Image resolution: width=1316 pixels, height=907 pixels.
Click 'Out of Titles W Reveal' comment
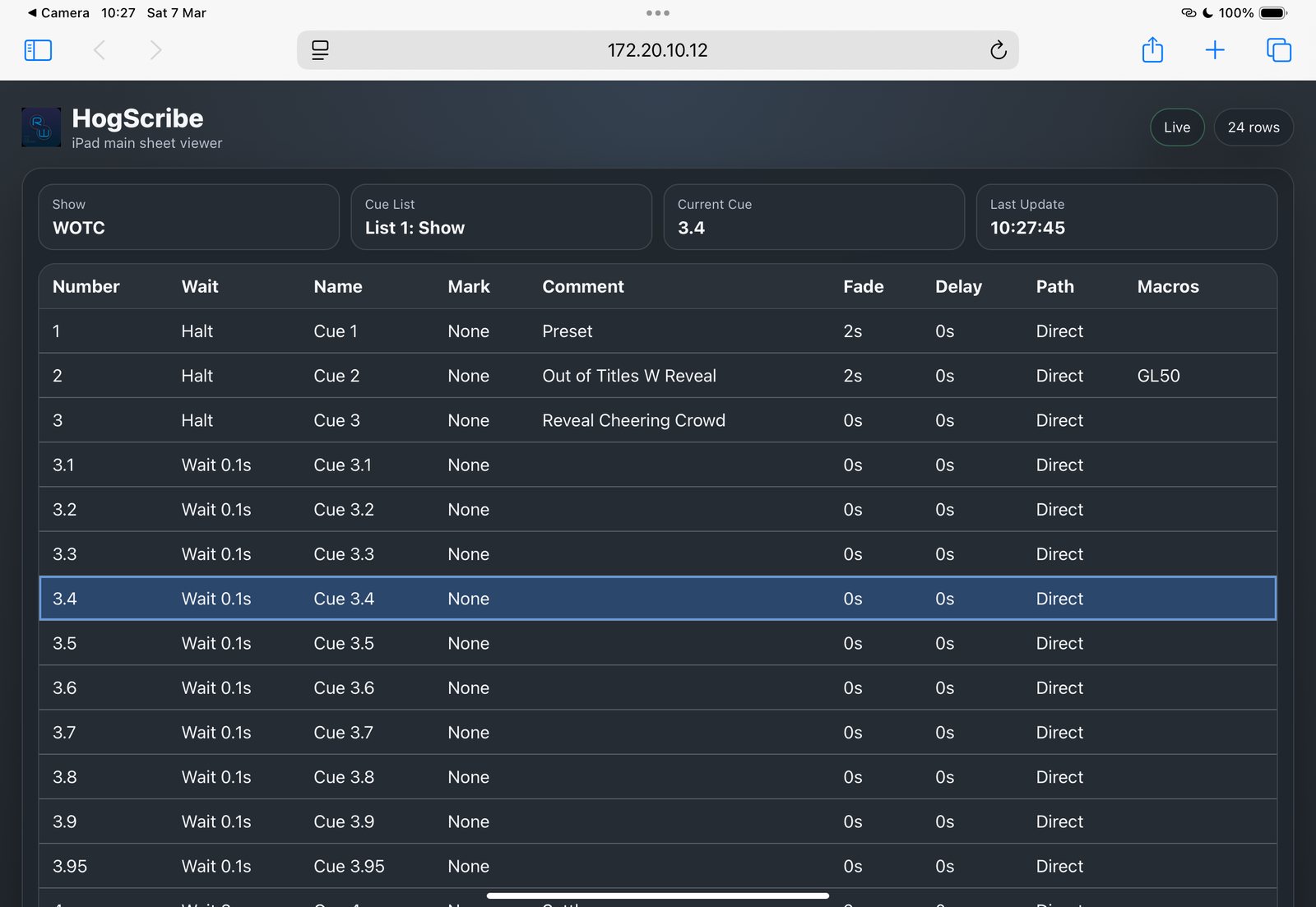pyautogui.click(x=629, y=376)
